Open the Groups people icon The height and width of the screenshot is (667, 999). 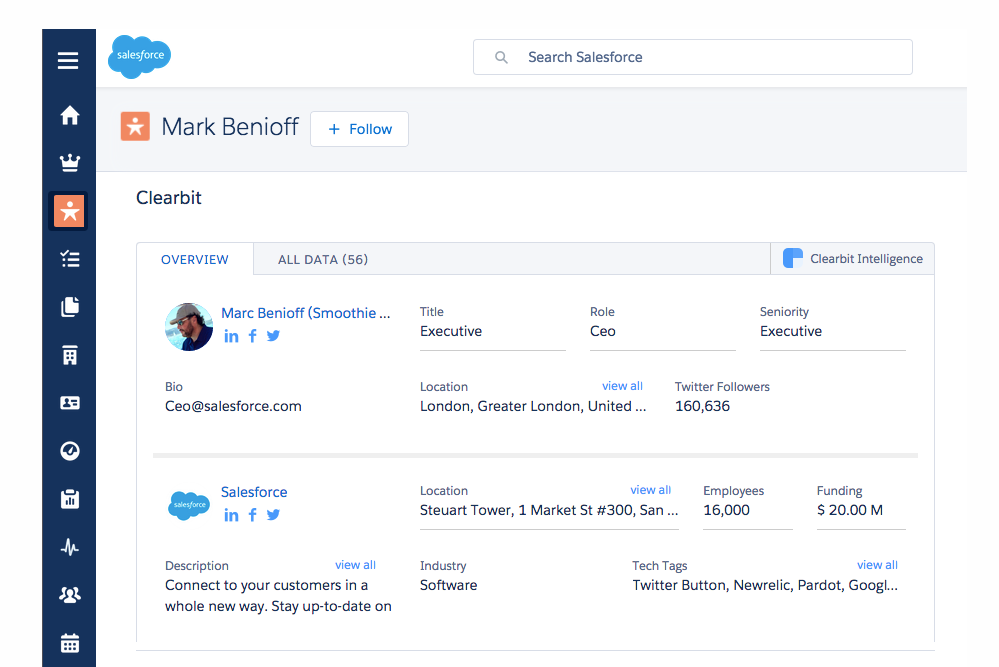(x=69, y=595)
